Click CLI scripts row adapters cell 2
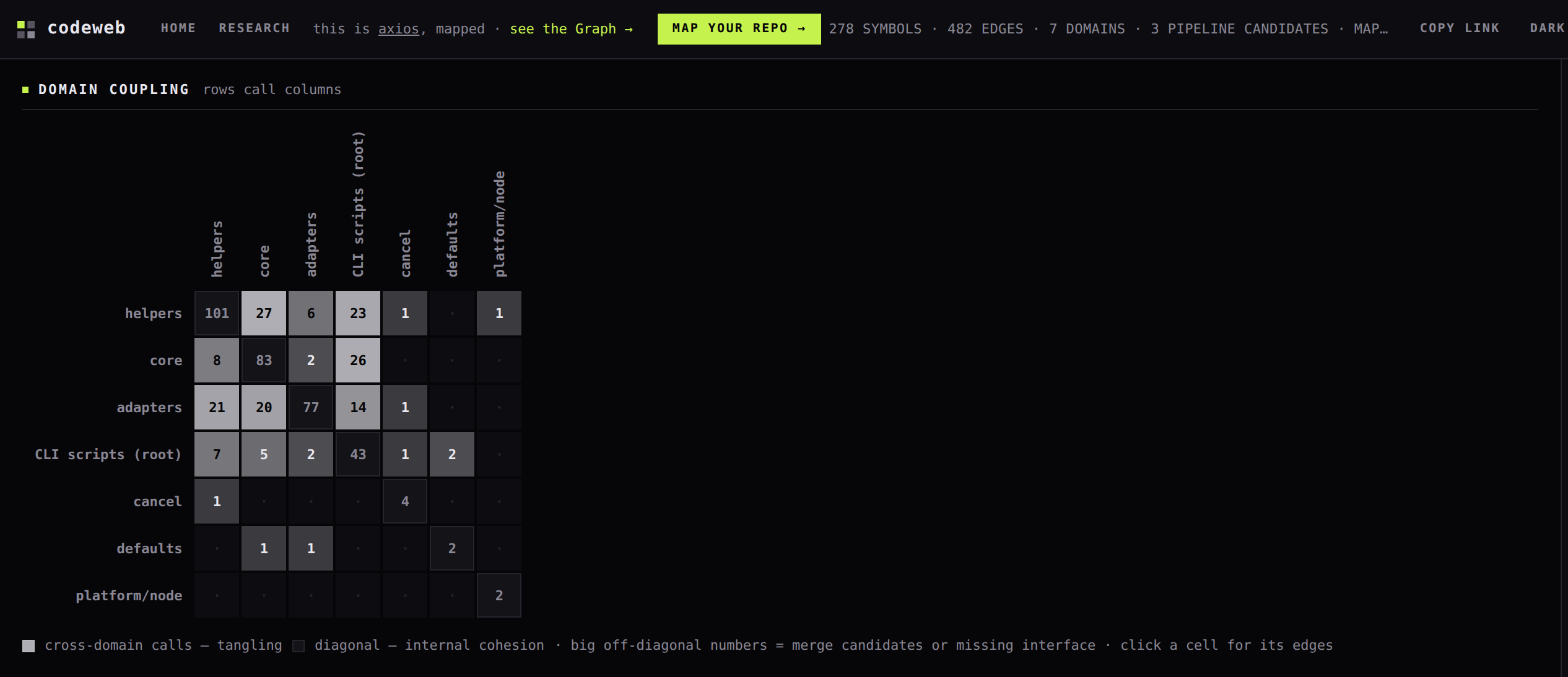The image size is (1568, 677). [311, 454]
